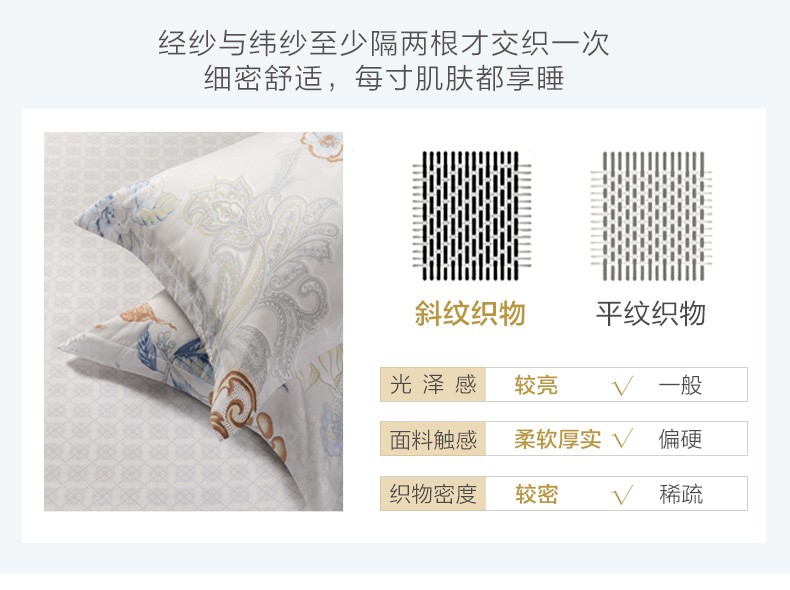790x590 pixels.
Task: Click the 织物密度 row header
Action: [433, 493]
